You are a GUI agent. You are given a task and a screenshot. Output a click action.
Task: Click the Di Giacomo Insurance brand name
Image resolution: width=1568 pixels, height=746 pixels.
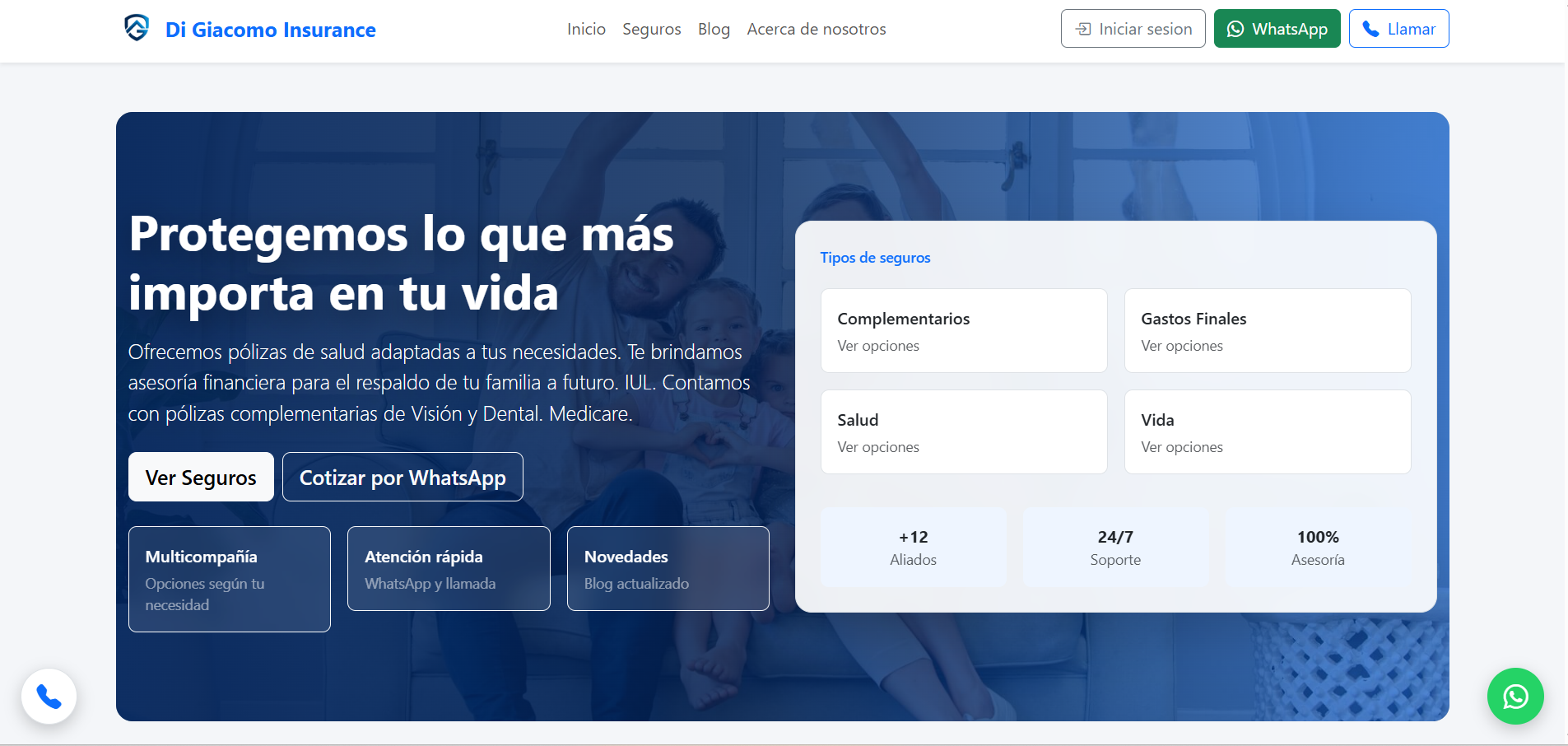point(270,30)
